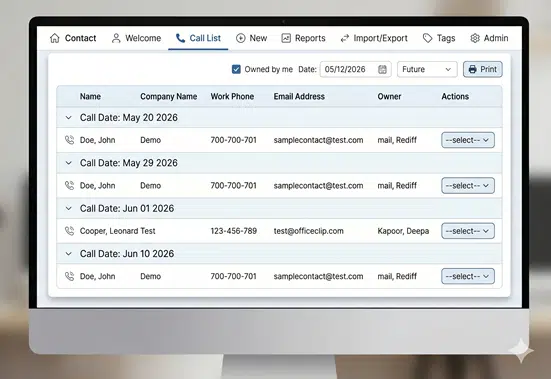Click the home icon beside Contact
Screen dimensions: 551x379
(x=55, y=38)
